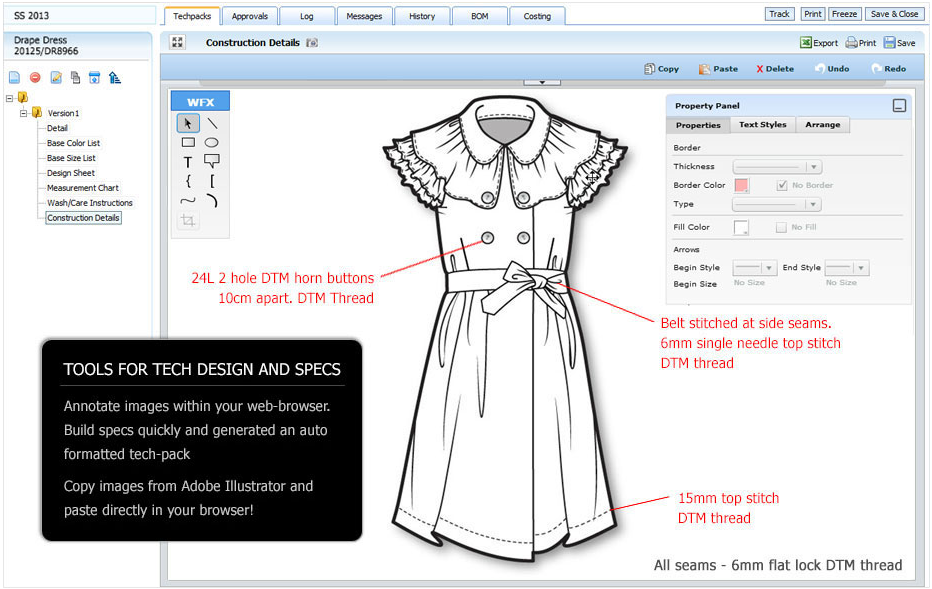Click the duplicate pages icon in sidebar toolbar

(75, 78)
